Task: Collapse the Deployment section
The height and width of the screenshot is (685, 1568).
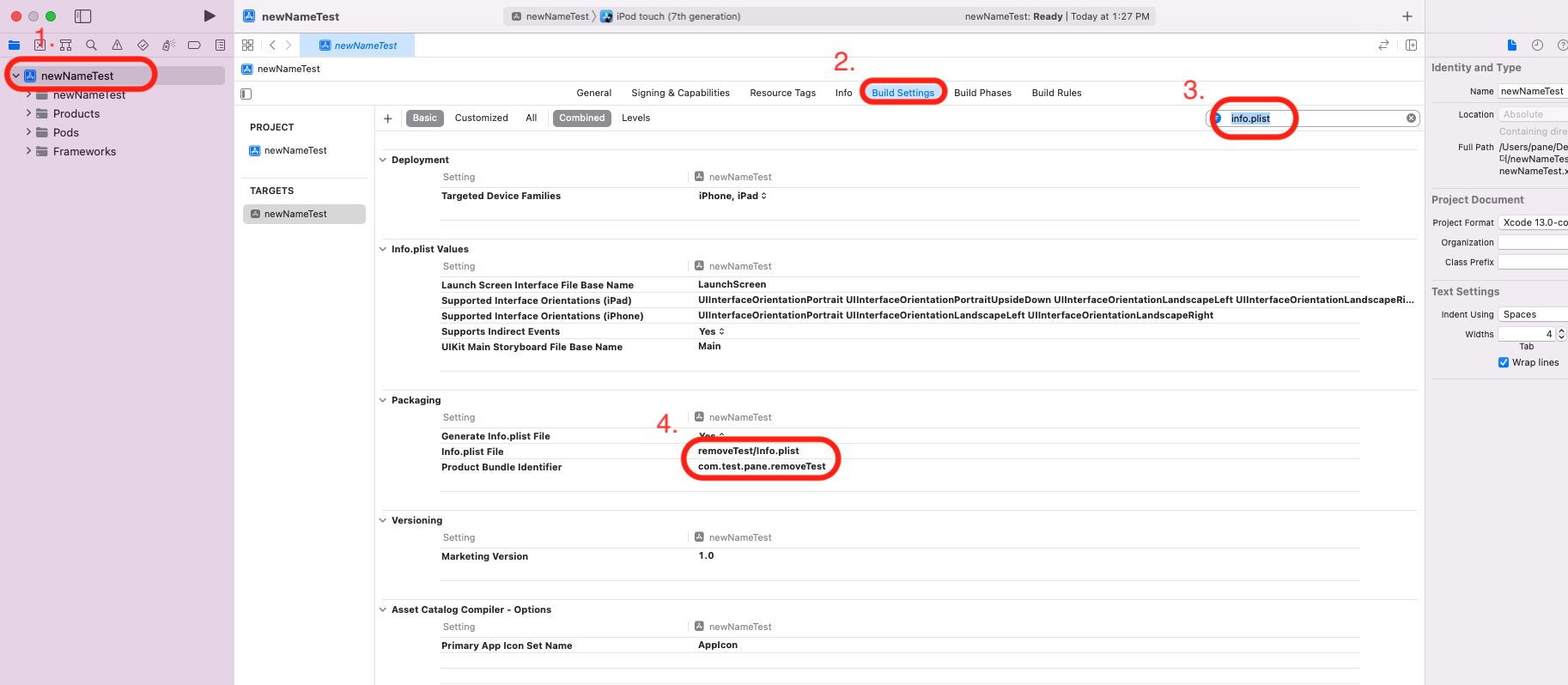Action: 383,160
